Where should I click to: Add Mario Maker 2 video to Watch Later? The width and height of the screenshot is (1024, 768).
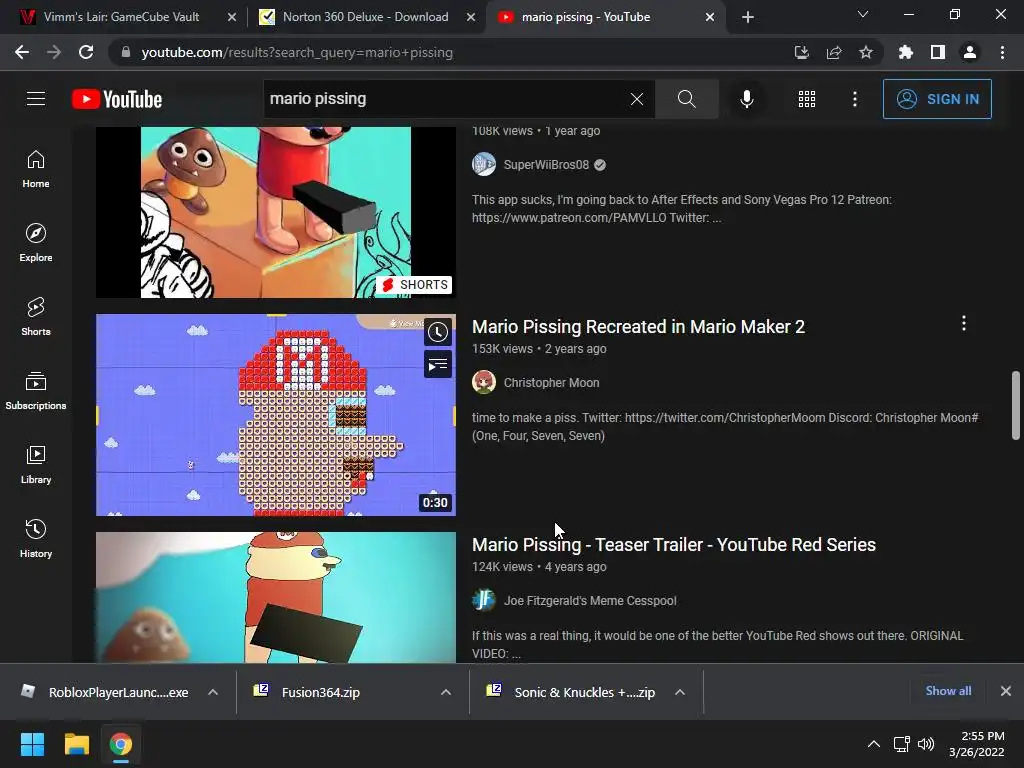tap(438, 332)
